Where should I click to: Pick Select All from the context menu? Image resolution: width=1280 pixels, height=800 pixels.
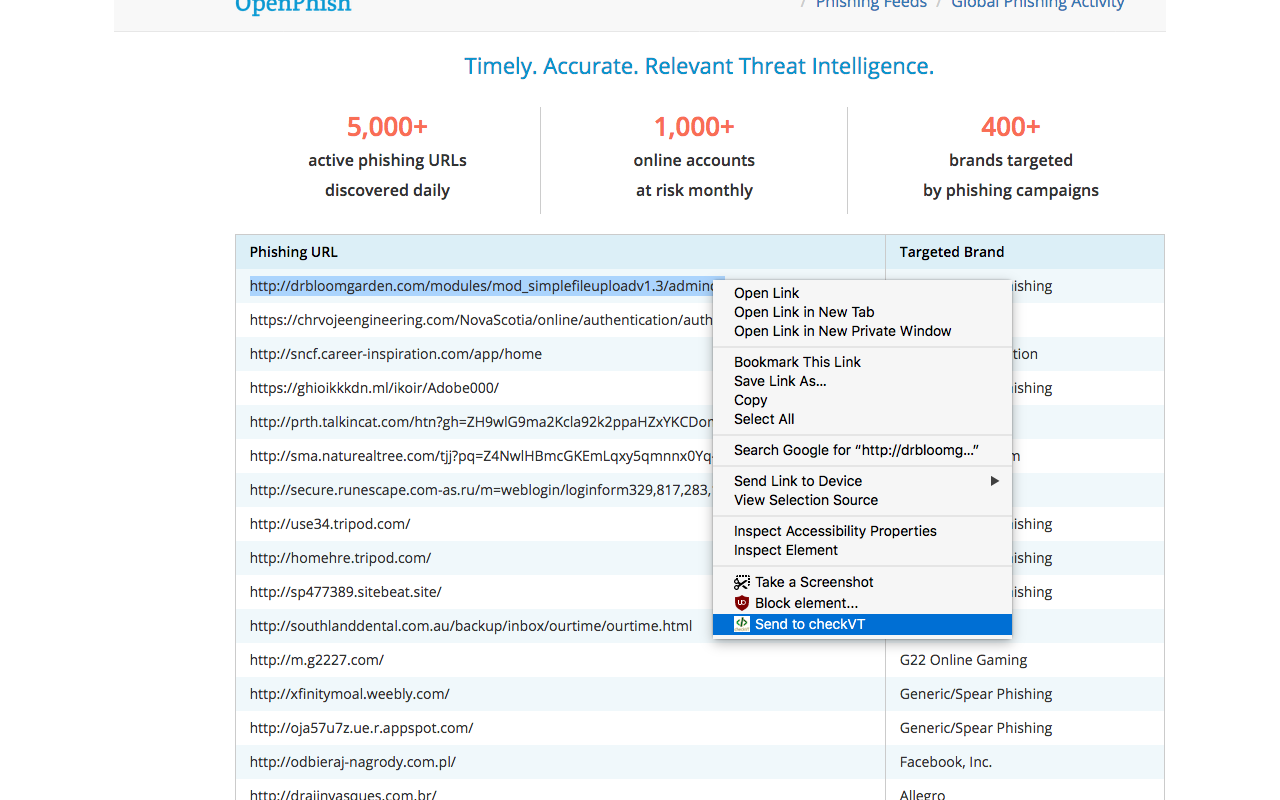(764, 419)
